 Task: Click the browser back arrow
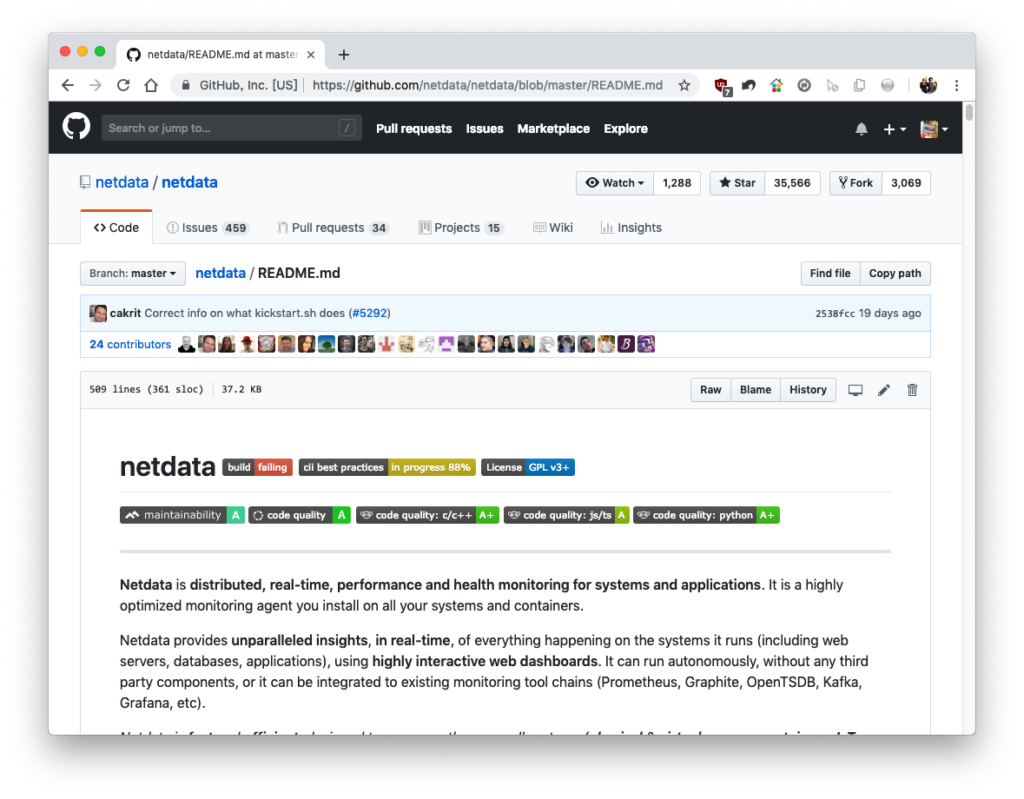coord(68,86)
